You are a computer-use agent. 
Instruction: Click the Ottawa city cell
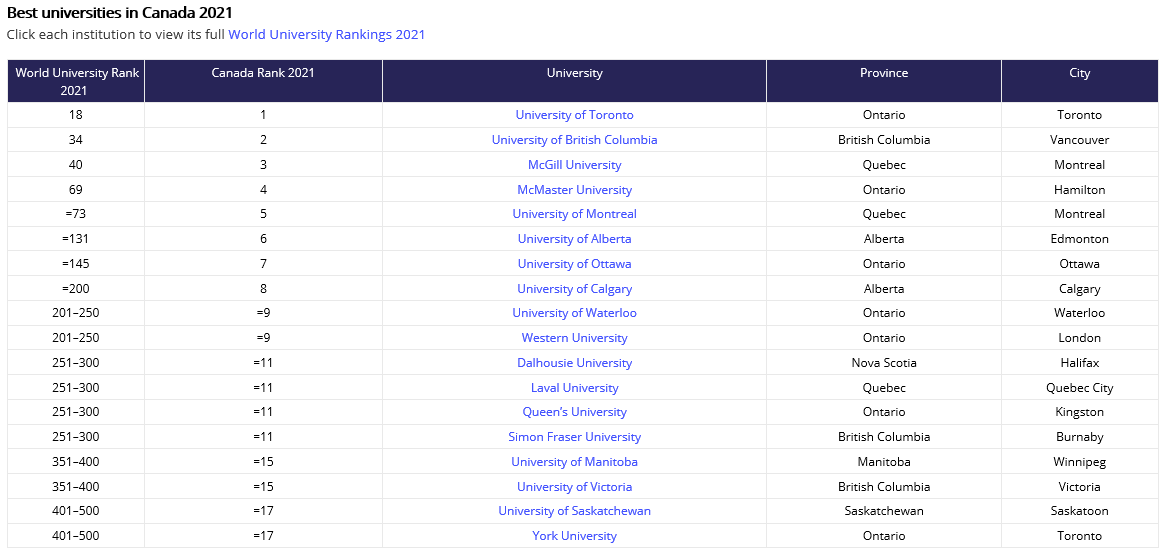point(1080,264)
